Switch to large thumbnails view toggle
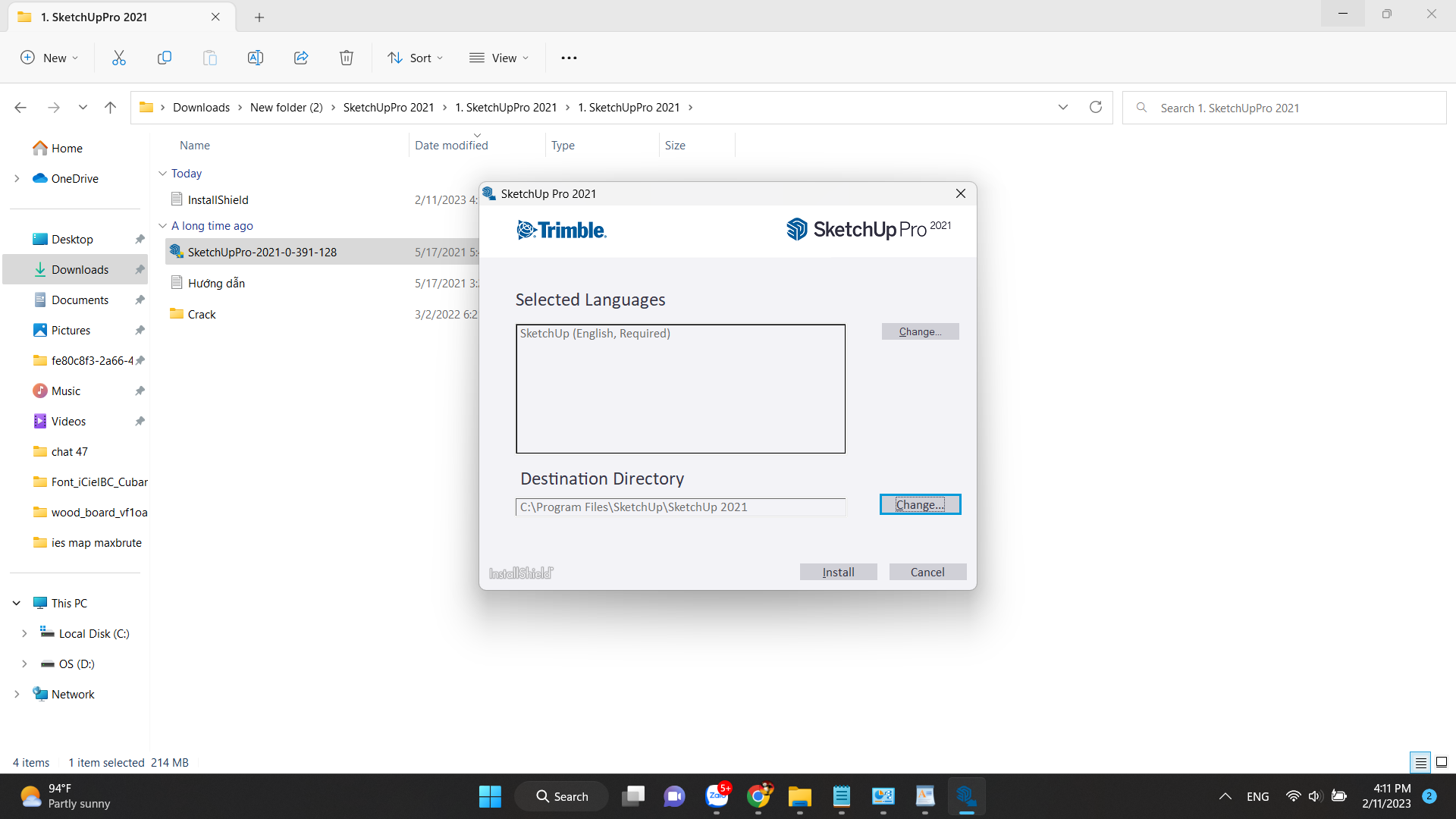1456x819 pixels. tap(1442, 762)
